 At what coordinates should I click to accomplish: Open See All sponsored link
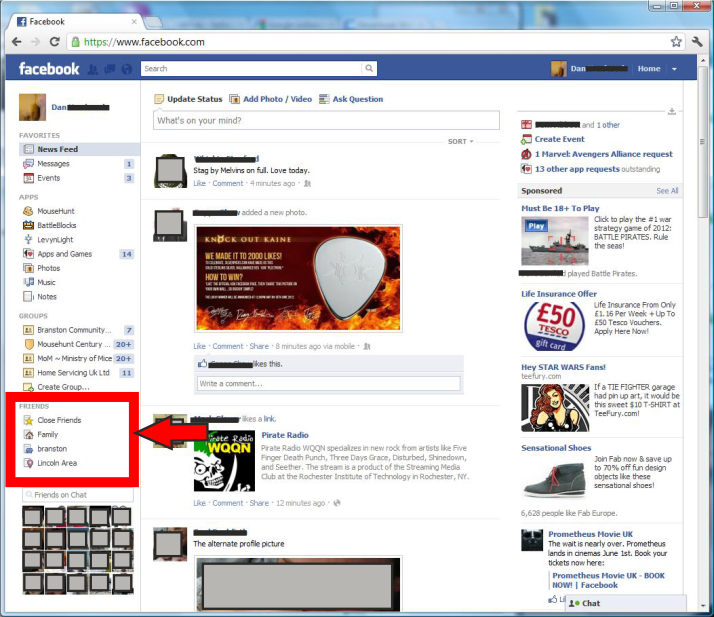tap(667, 191)
